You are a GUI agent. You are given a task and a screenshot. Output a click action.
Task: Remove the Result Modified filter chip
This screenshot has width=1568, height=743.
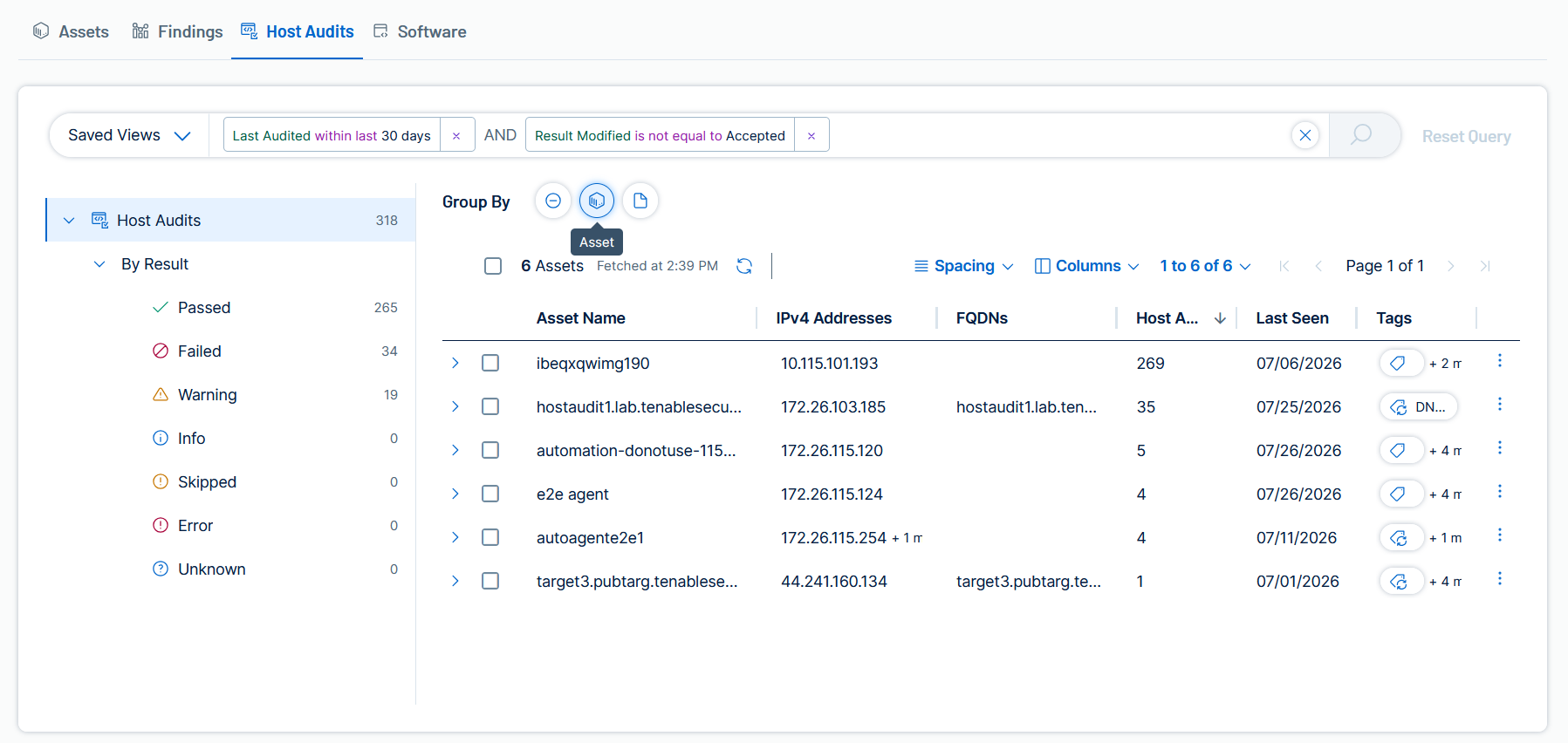pyautogui.click(x=811, y=135)
